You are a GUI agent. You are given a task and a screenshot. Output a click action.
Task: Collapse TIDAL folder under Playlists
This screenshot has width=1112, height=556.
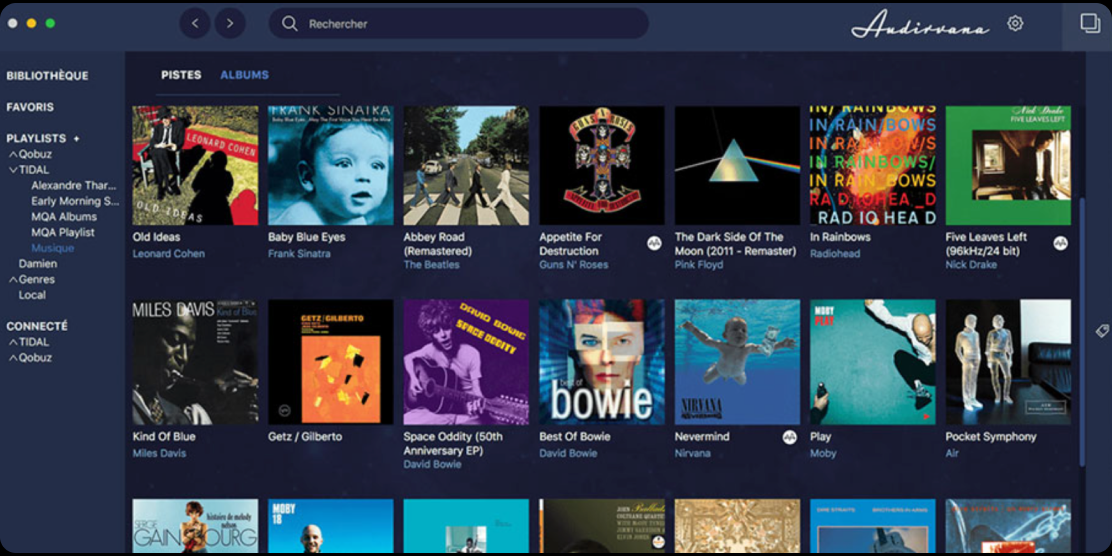pyautogui.click(x=13, y=170)
